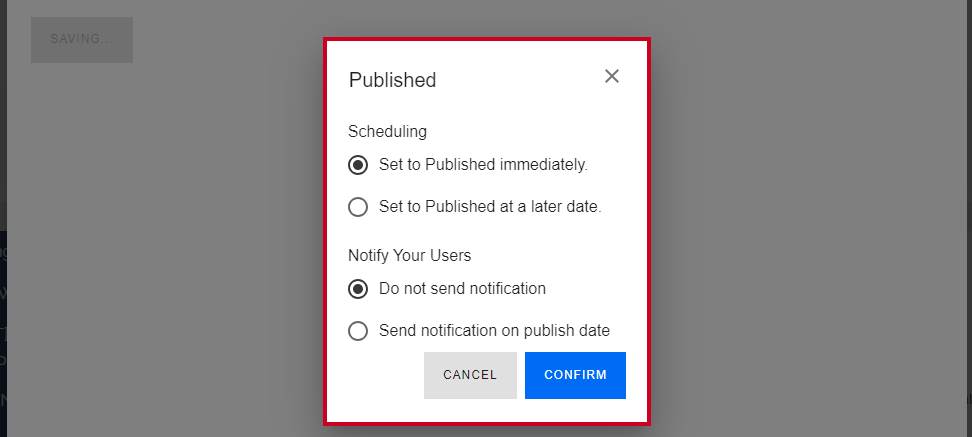Click the 'Notify Your Users' heading
Viewport: 972px width, 437px height.
(409, 255)
